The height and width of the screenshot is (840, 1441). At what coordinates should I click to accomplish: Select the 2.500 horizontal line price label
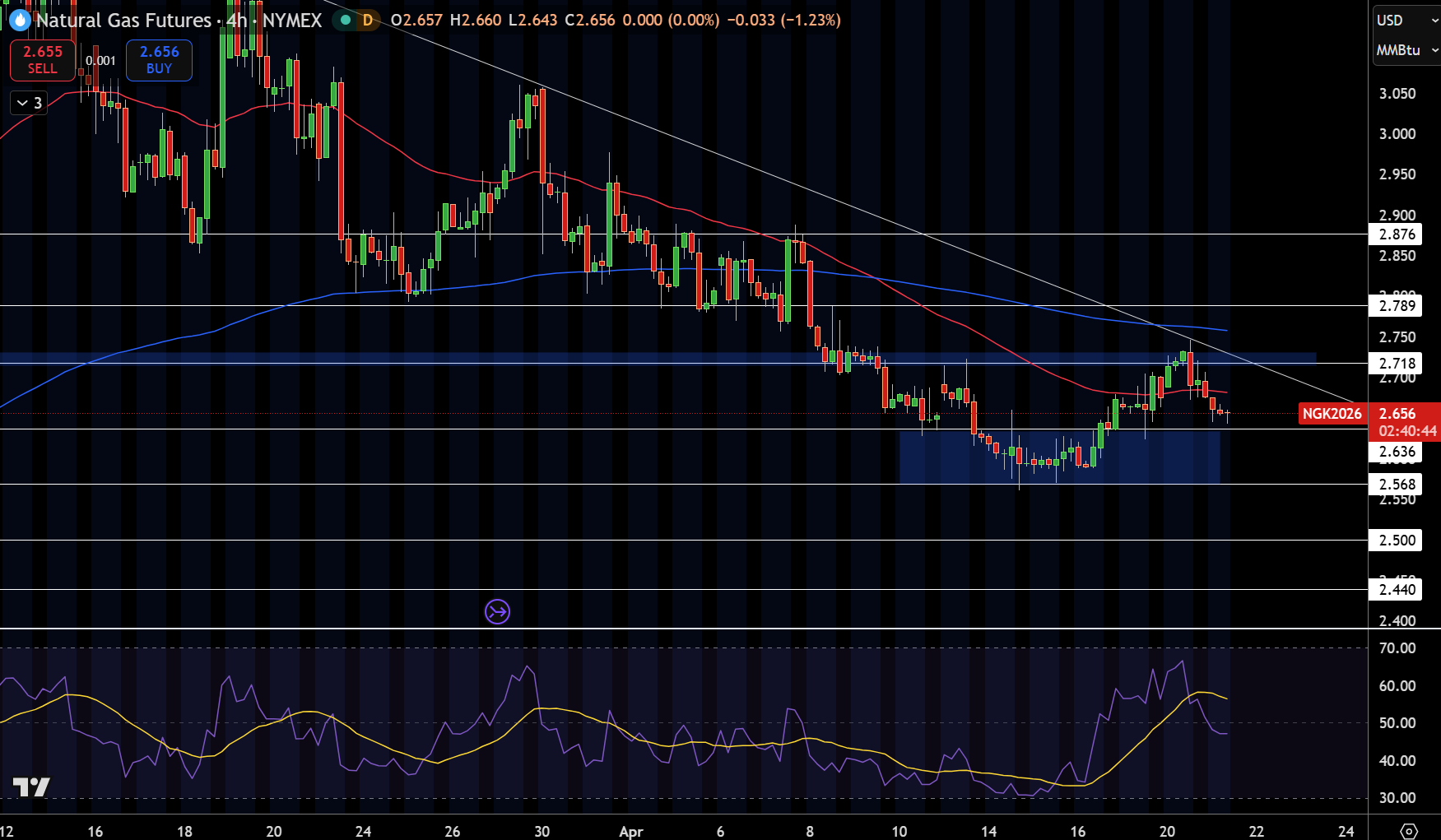[x=1397, y=541]
